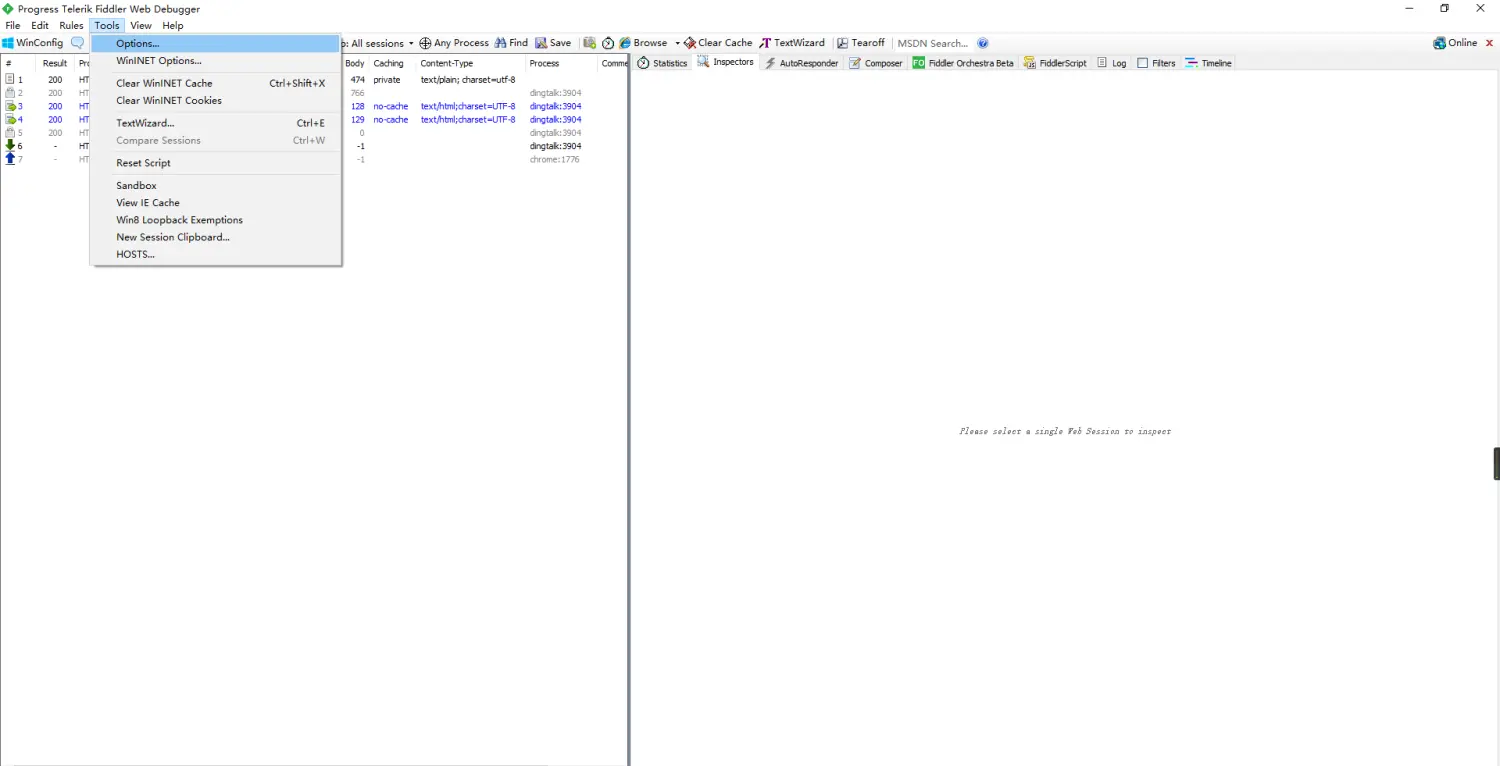The width and height of the screenshot is (1500, 766).
Task: Click the Tearoff toolbar button
Action: 861,43
